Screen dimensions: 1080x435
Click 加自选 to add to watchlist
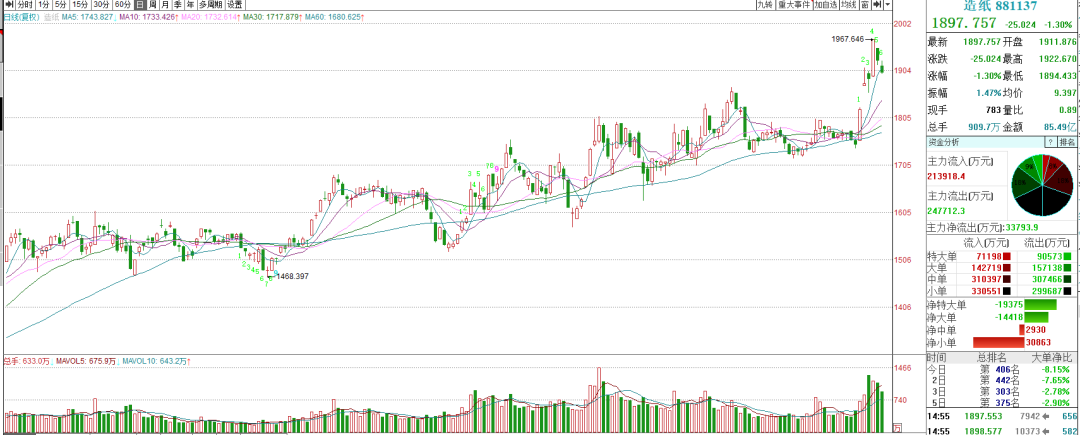coord(824,5)
